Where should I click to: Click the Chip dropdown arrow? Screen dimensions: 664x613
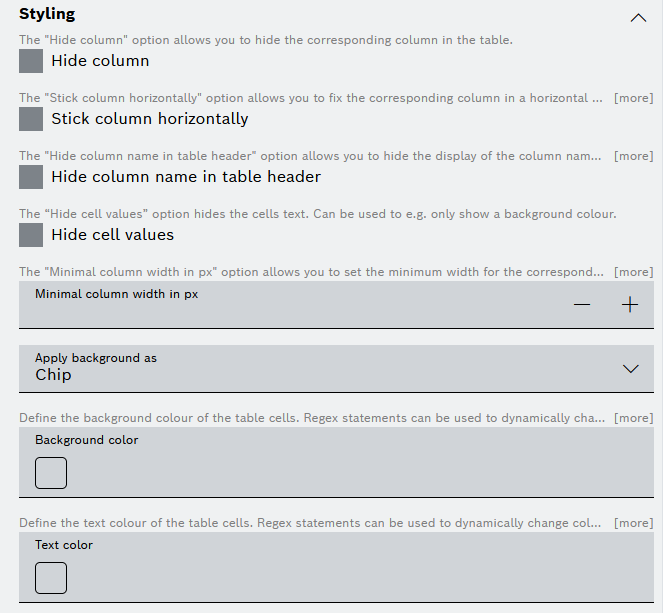(x=630, y=368)
